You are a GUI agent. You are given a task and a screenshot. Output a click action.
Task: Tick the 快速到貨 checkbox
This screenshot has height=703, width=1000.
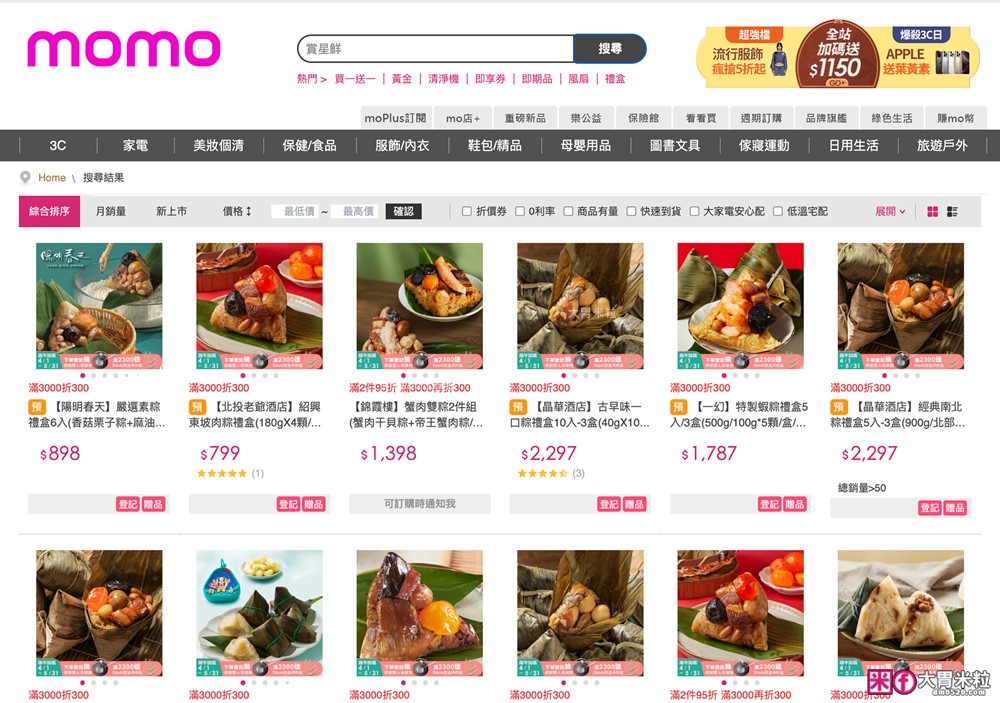(x=631, y=211)
